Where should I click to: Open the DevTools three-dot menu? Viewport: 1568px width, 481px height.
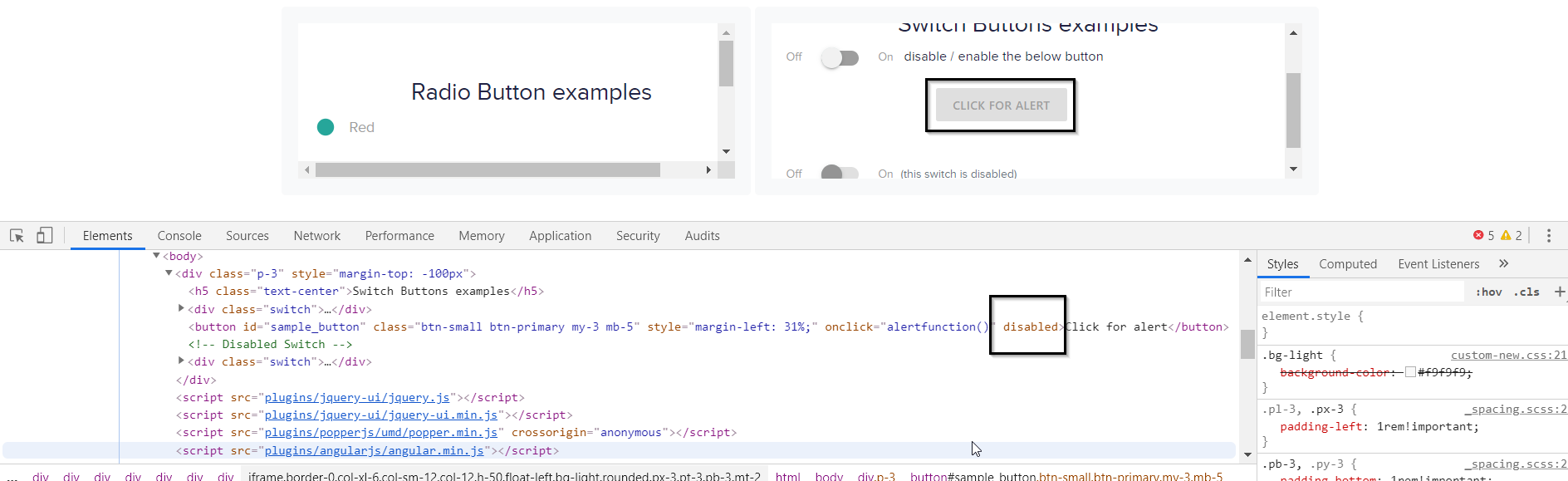point(1549,236)
